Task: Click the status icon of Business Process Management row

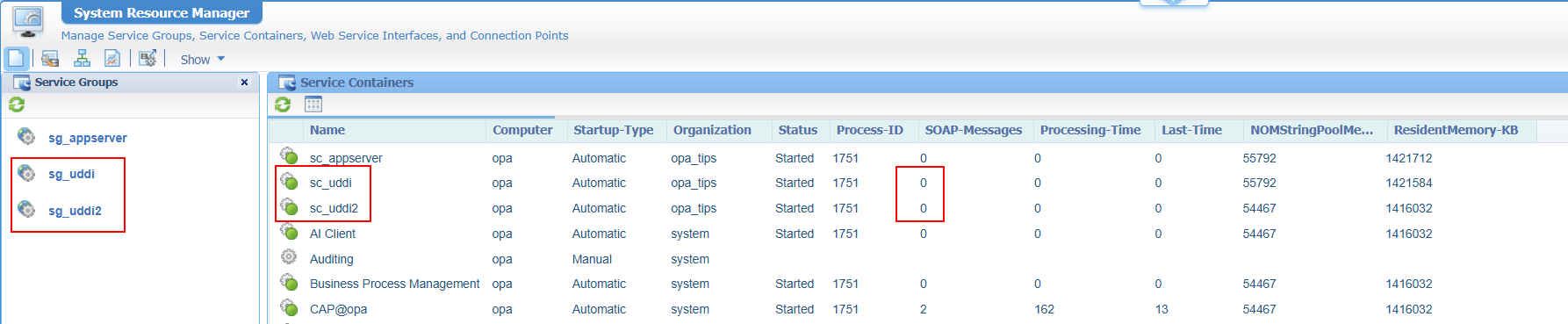Action: pyautogui.click(x=289, y=283)
